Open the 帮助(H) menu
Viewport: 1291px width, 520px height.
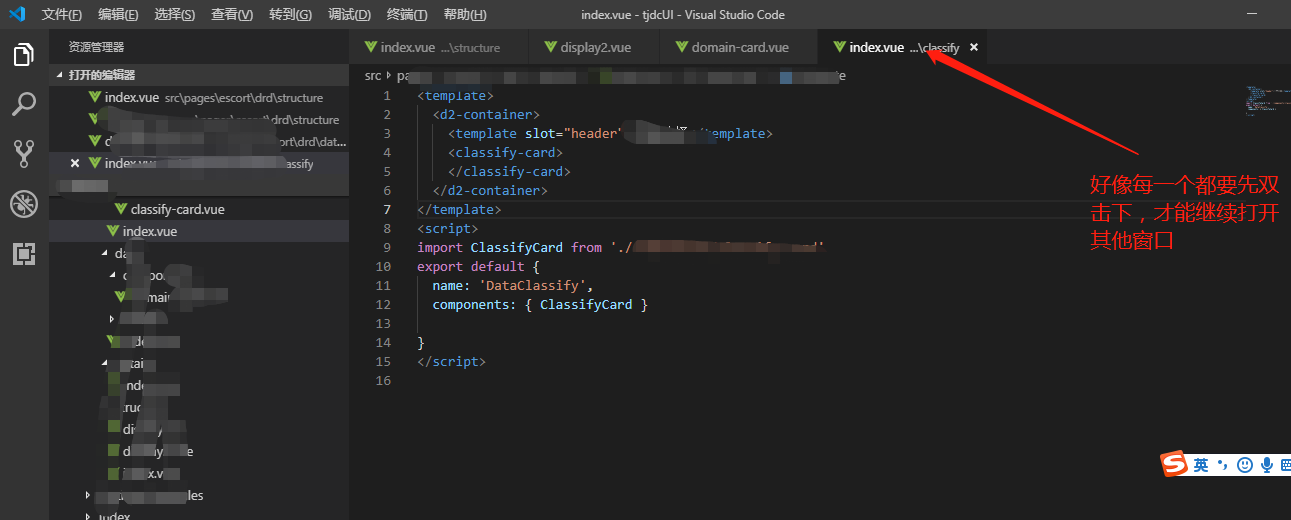coord(464,15)
